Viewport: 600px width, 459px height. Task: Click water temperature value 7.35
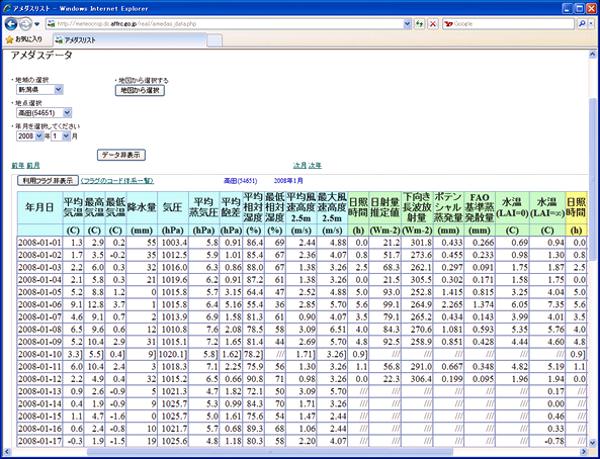coord(547,305)
